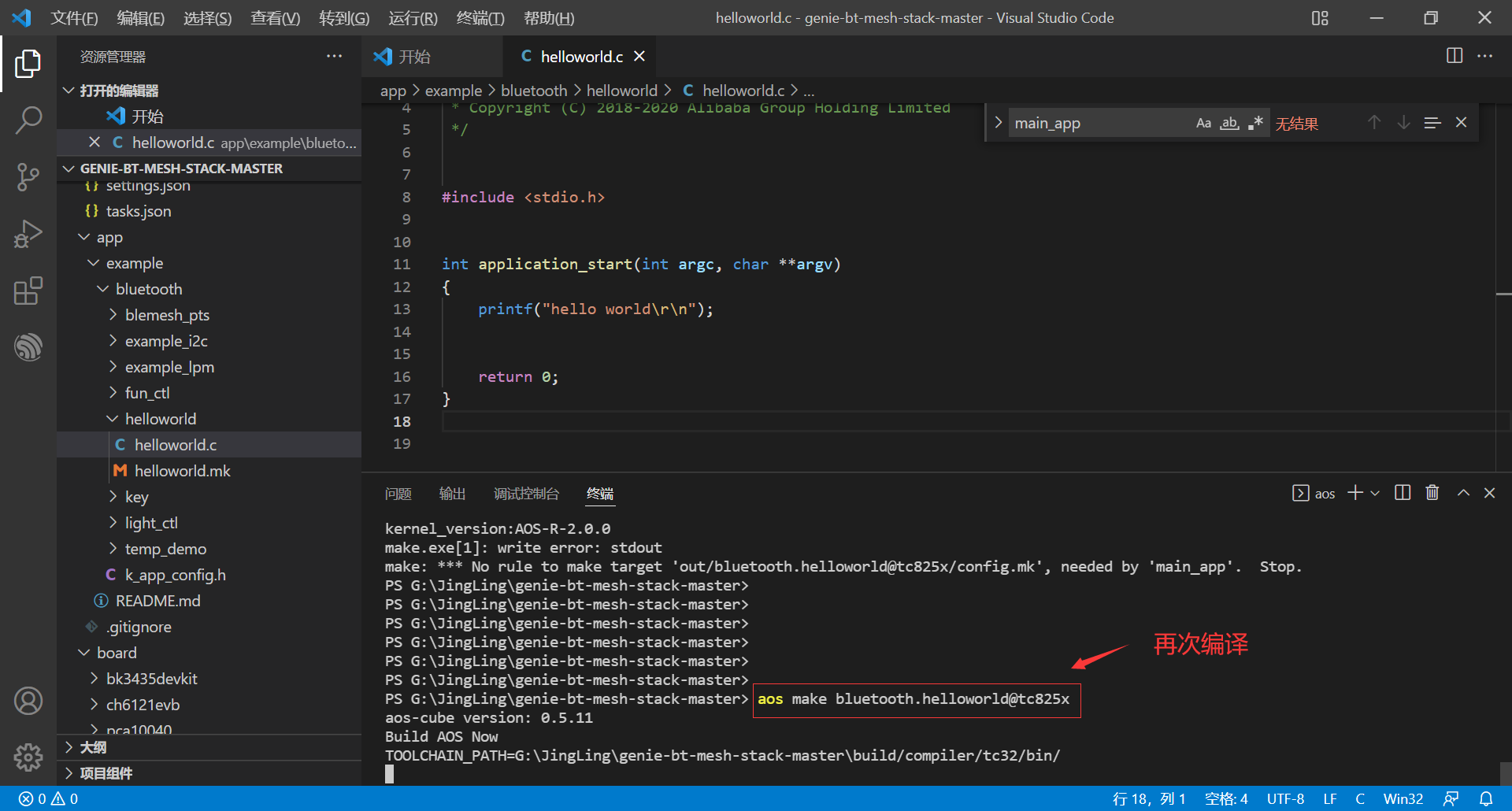Open helloworld.mk in the explorer
The width and height of the screenshot is (1512, 811).
pyautogui.click(x=182, y=471)
